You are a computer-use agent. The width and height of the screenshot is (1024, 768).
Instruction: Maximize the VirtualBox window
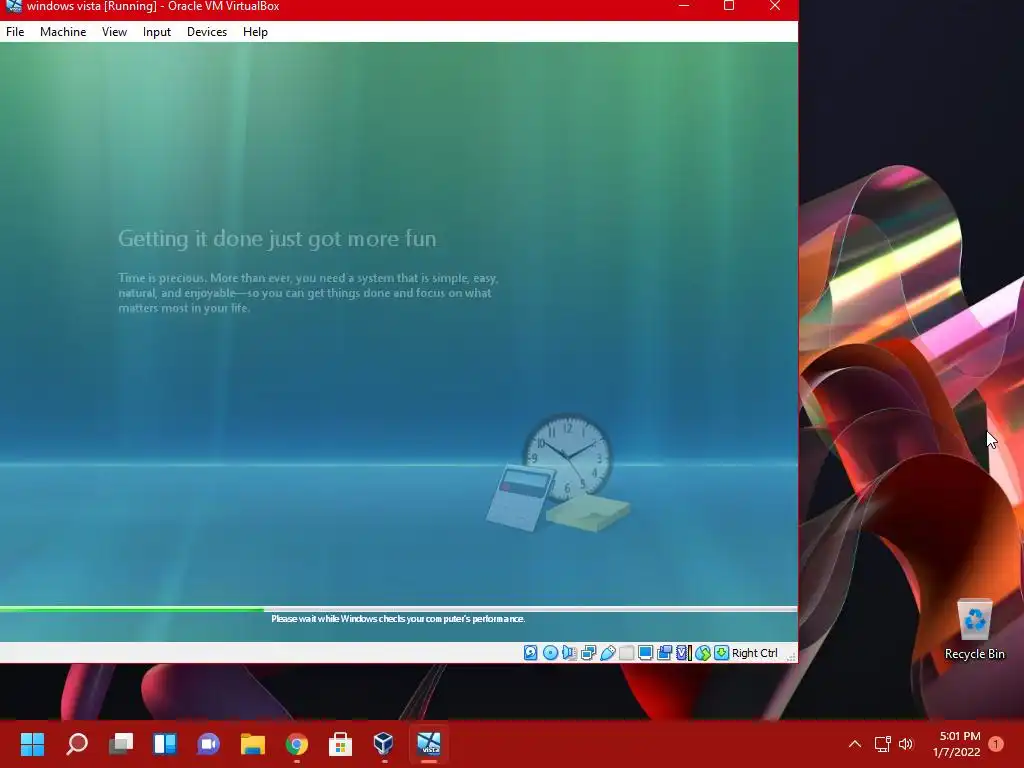tap(729, 6)
